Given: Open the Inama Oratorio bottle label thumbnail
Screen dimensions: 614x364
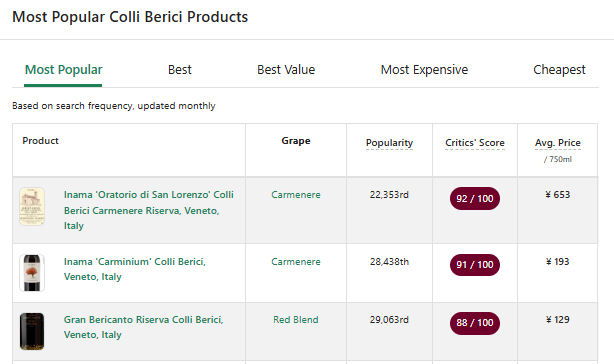Looking at the screenshot, I should 32,207.
